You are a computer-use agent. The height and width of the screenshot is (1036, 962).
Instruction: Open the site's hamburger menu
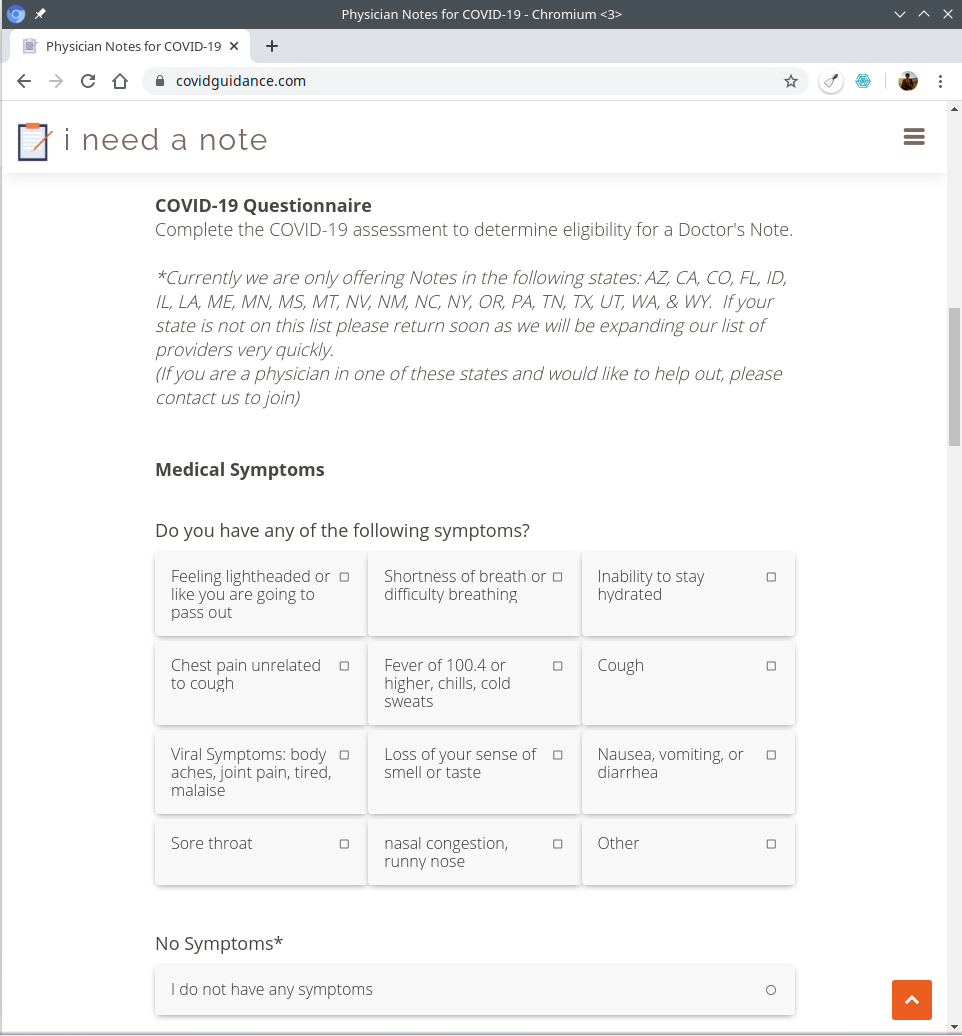tap(913, 137)
